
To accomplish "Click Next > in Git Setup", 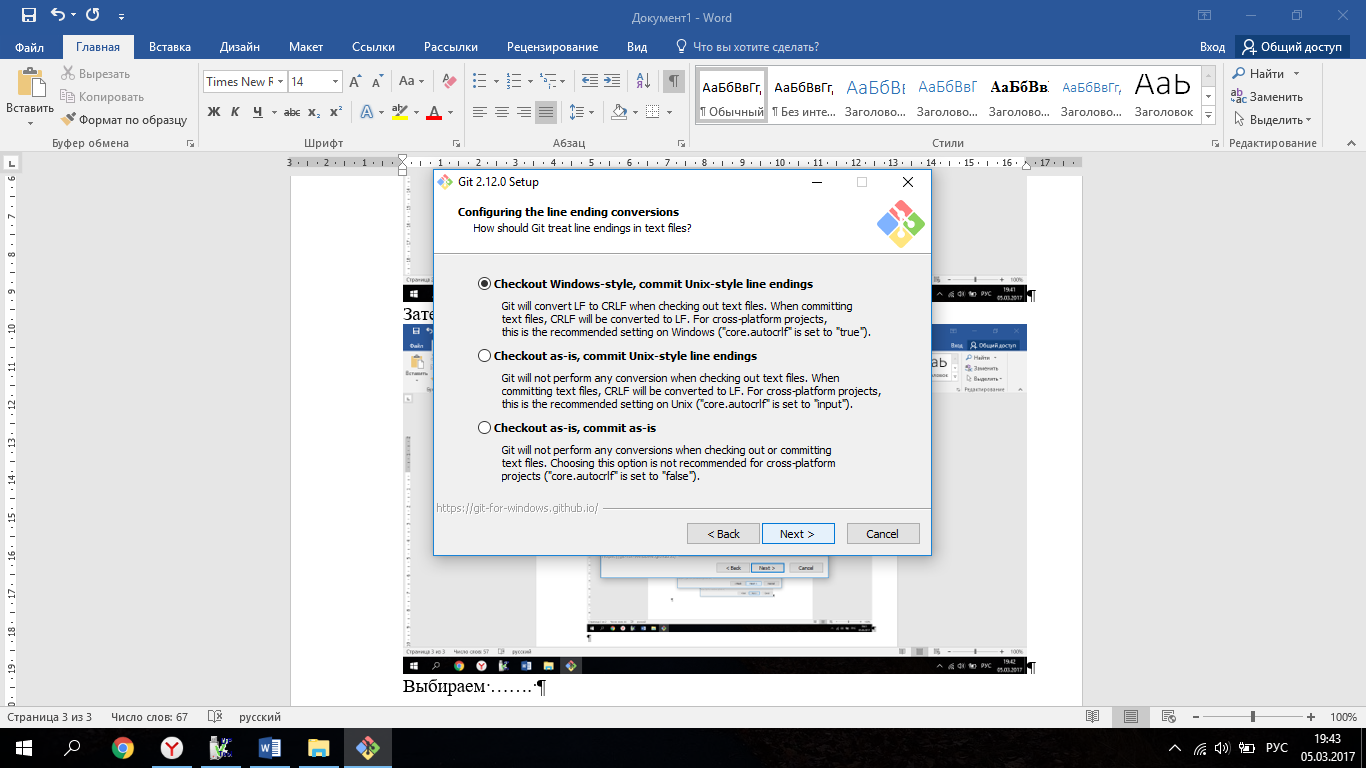I will 797,534.
